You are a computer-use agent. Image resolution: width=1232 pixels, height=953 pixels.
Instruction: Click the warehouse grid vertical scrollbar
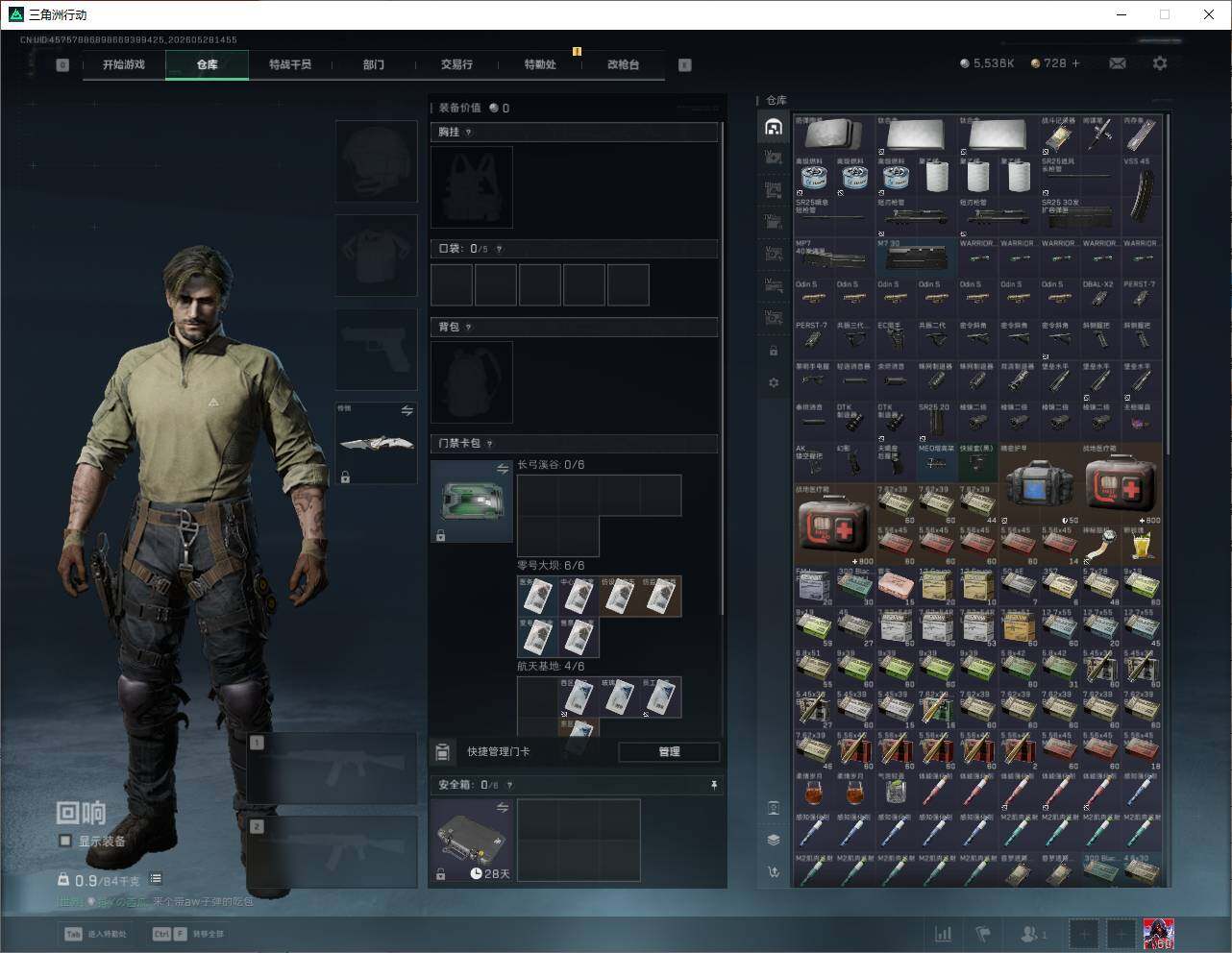(1168, 283)
